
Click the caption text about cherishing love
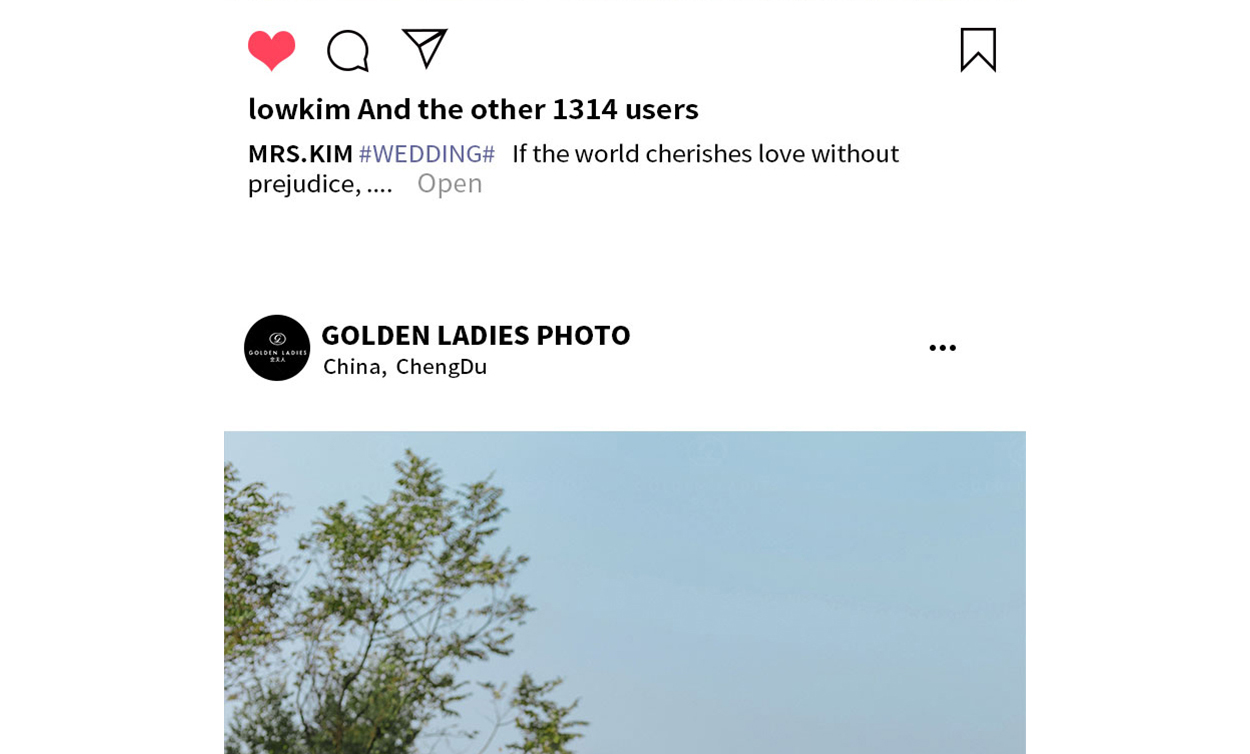(x=705, y=153)
